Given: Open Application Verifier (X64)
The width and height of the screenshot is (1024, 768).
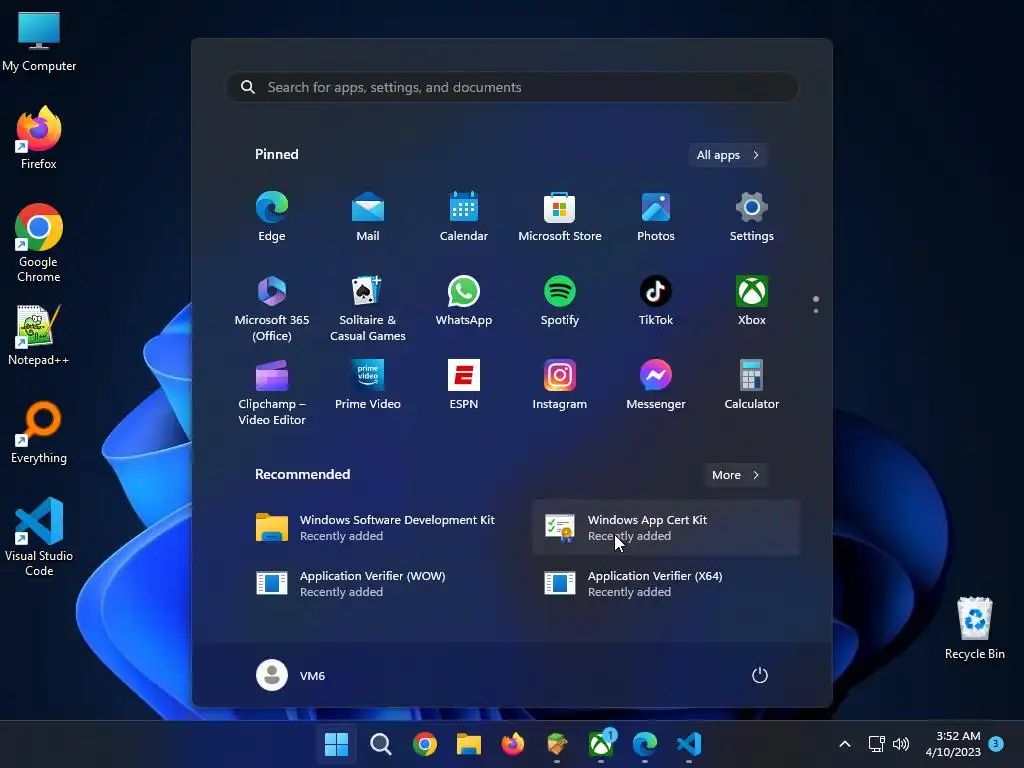Looking at the screenshot, I should (x=666, y=583).
